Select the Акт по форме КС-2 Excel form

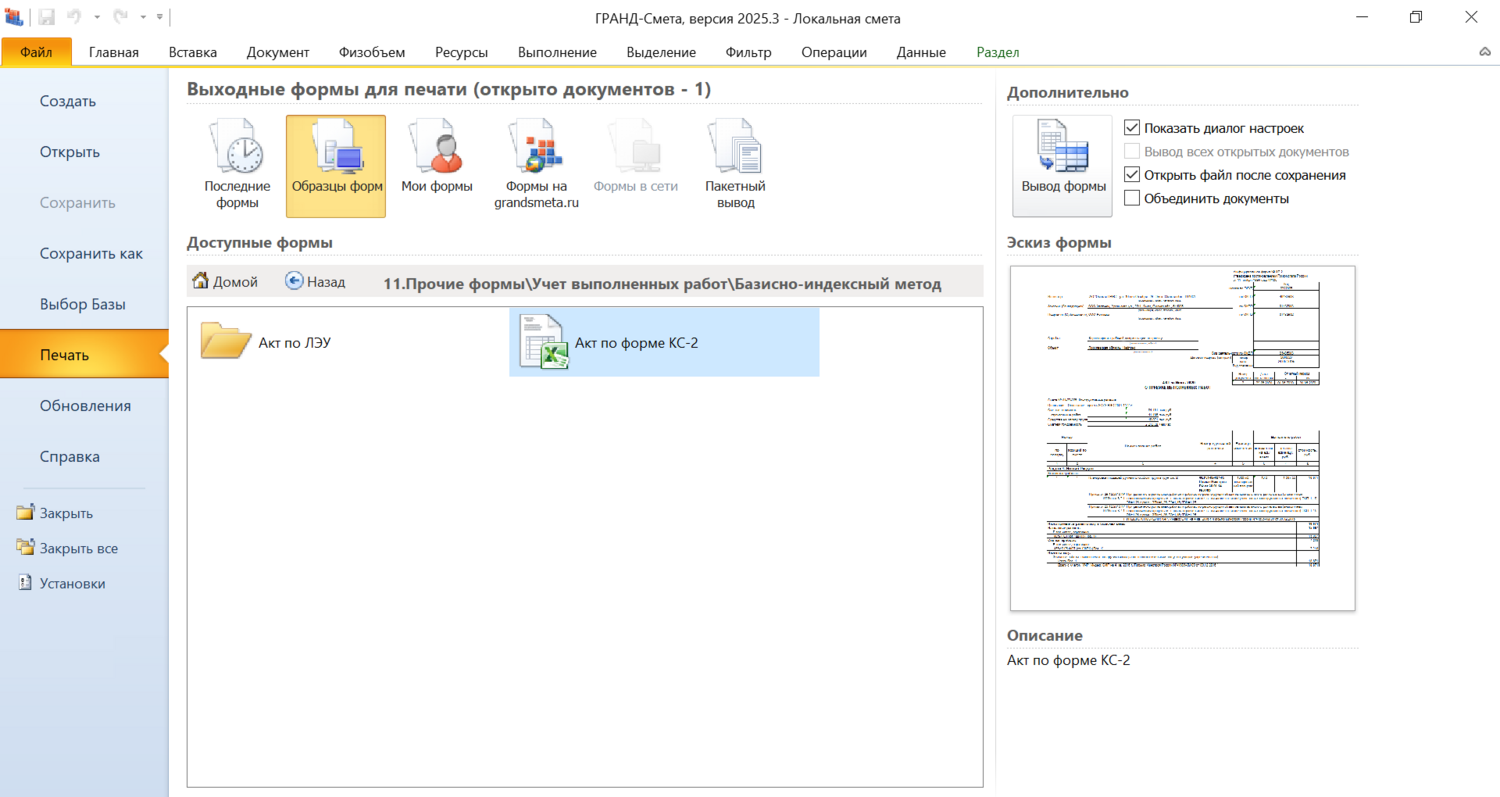664,342
